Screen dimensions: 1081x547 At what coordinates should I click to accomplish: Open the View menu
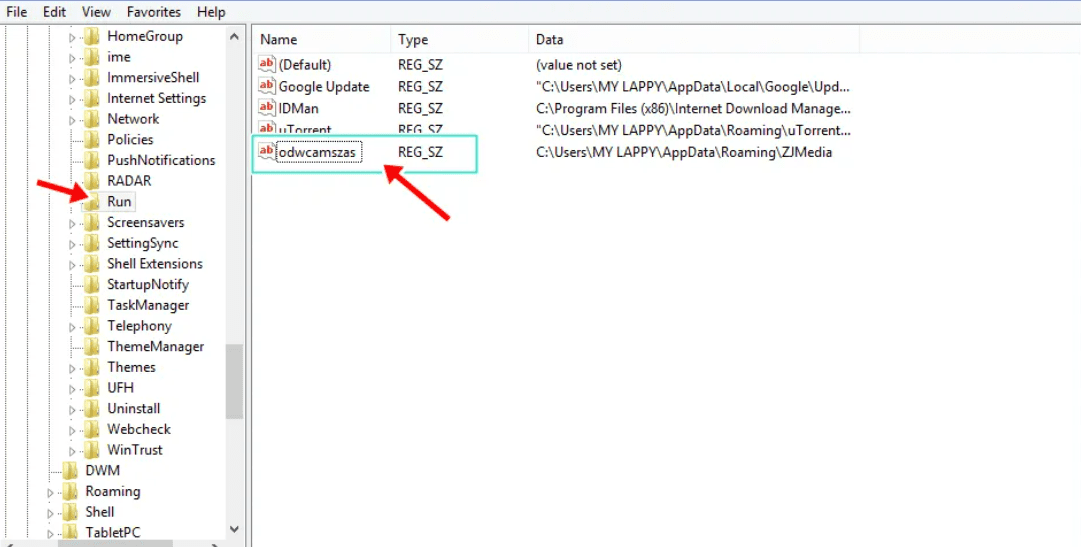click(96, 12)
